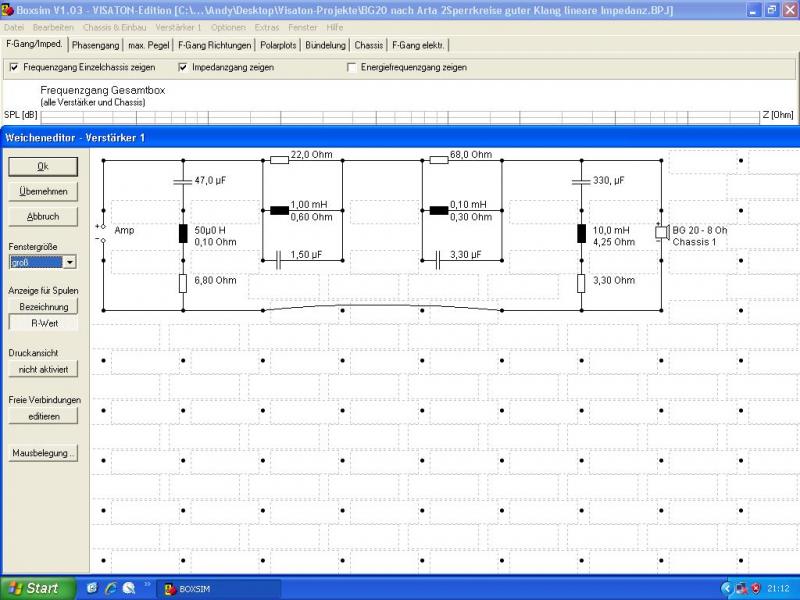The width and height of the screenshot is (800, 600).
Task: Click the 68,0 Ohm resistor symbol
Action: click(x=439, y=160)
